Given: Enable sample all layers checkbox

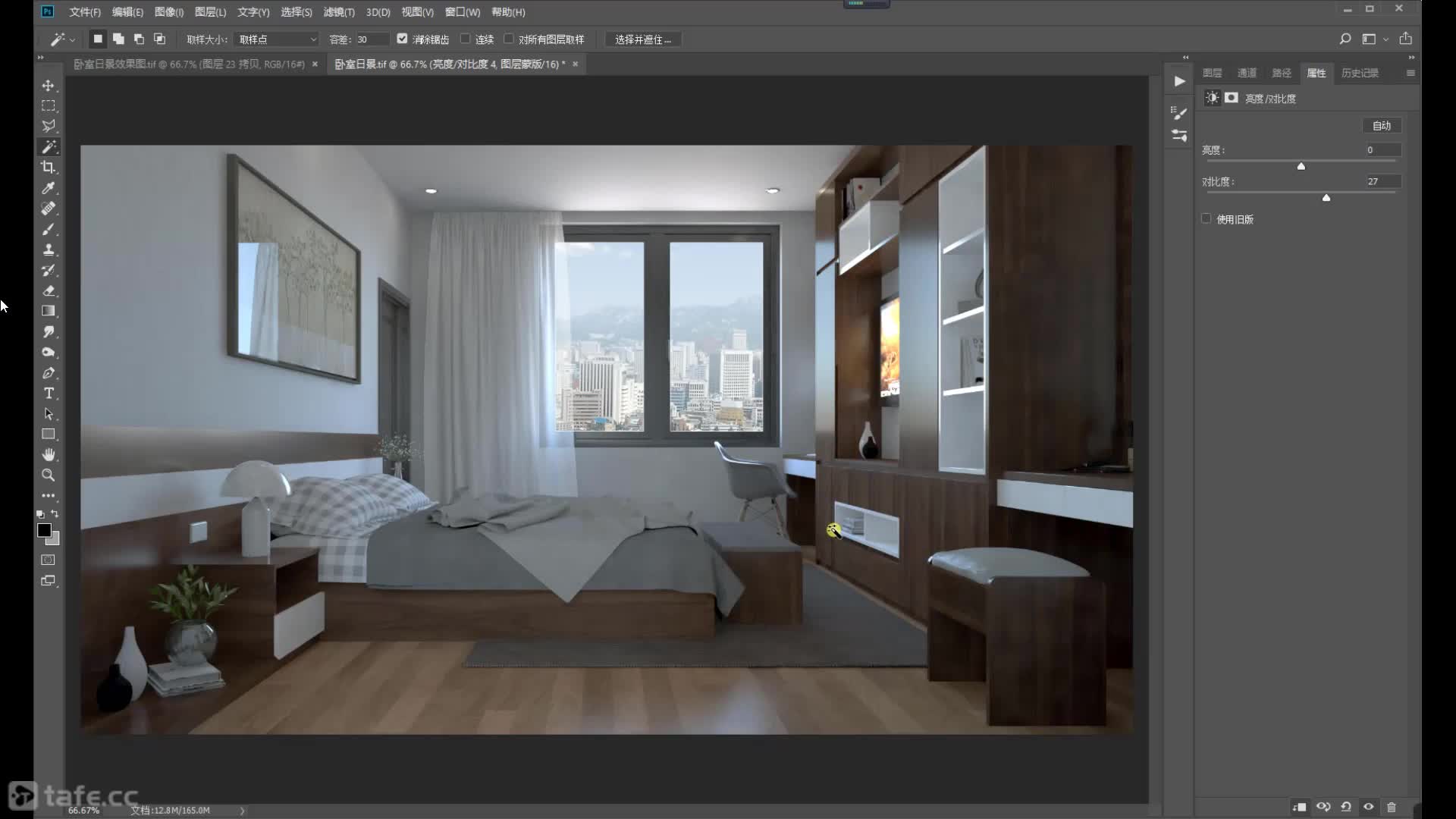Looking at the screenshot, I should tap(509, 39).
